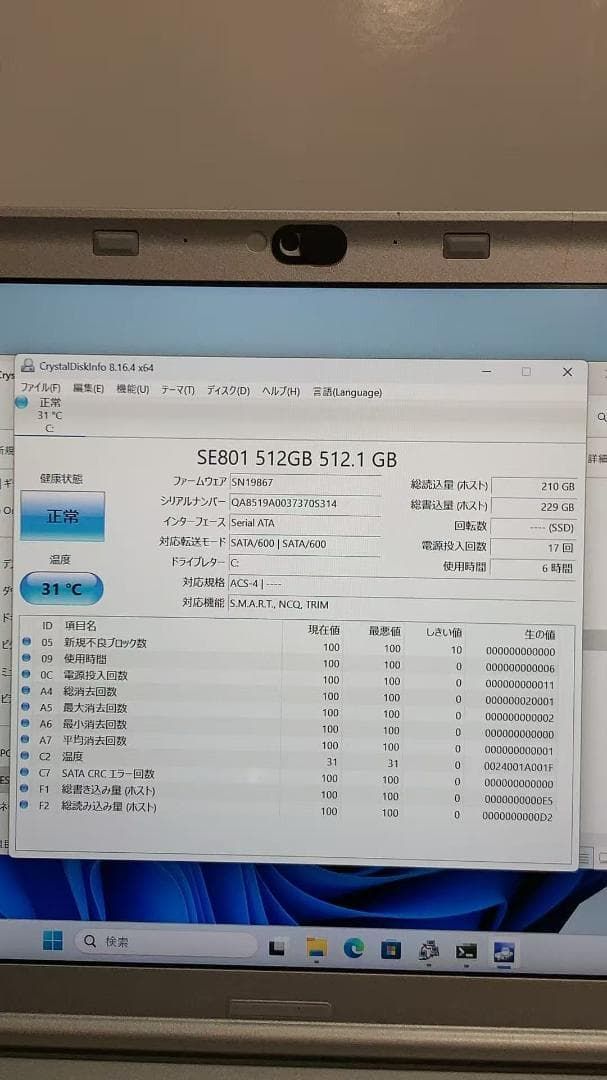
Task: Click the drive letter field C:
Action: coord(304,563)
